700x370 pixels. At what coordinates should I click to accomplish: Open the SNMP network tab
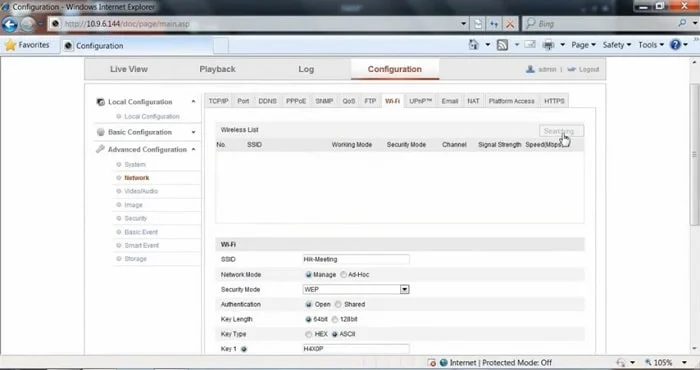click(324, 101)
